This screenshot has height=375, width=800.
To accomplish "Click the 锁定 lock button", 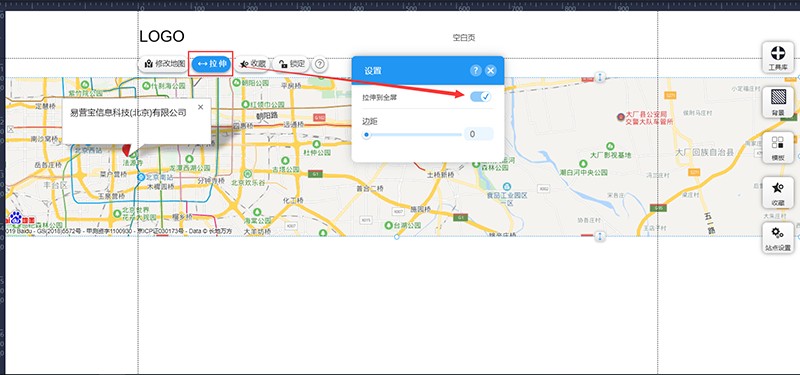I will 291,64.
